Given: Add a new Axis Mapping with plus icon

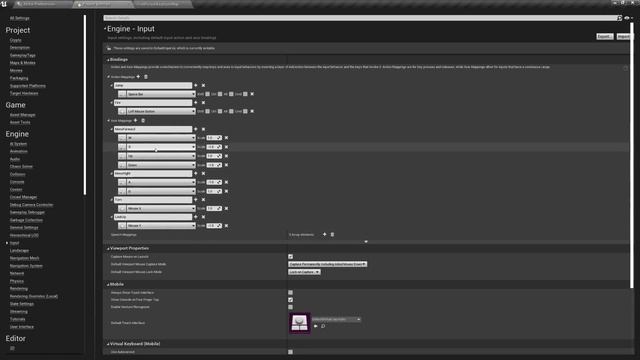Looking at the screenshot, I should pos(136,120).
